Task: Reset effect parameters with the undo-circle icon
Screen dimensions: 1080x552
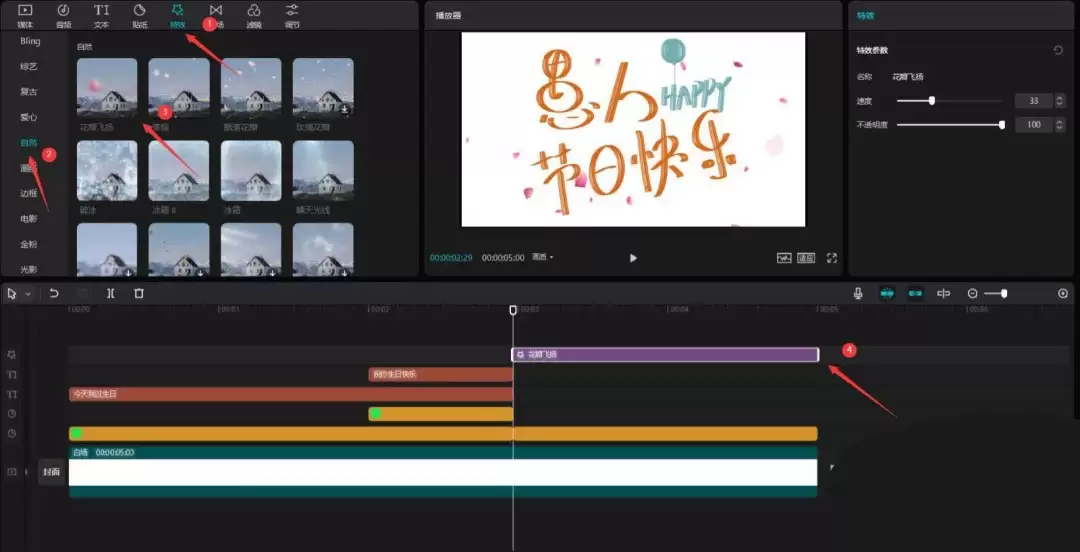Action: [x=1059, y=50]
